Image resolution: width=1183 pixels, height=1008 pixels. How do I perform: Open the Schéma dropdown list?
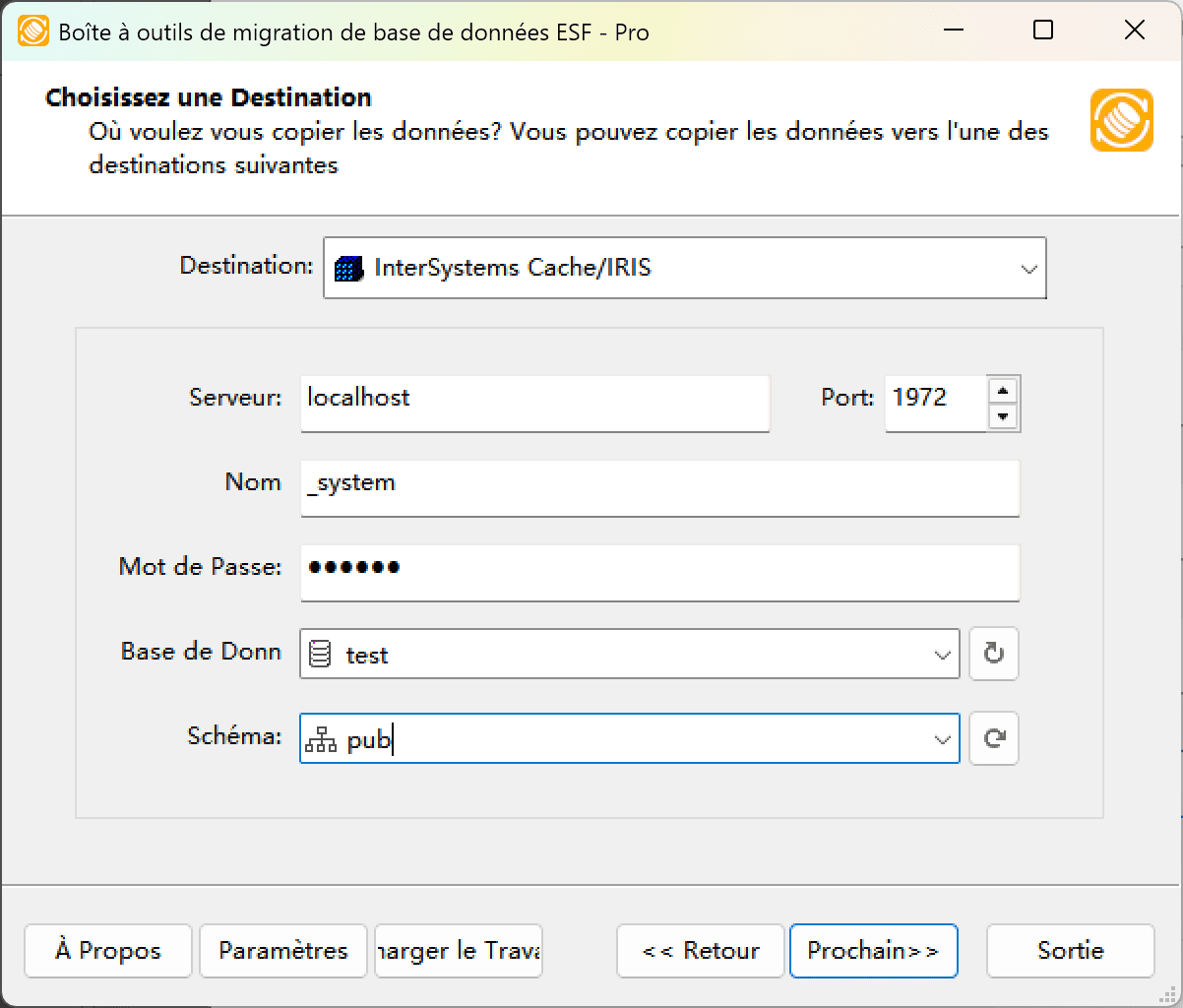[x=943, y=738]
